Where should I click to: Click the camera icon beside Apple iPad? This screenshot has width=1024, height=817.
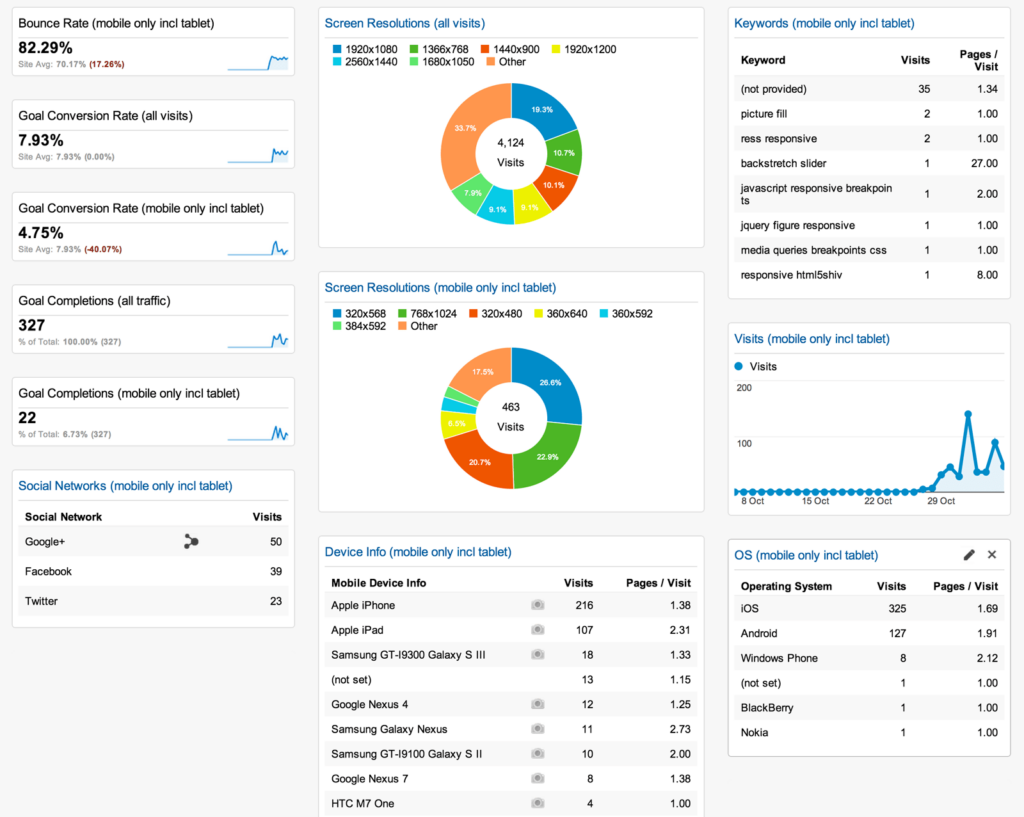click(537, 630)
